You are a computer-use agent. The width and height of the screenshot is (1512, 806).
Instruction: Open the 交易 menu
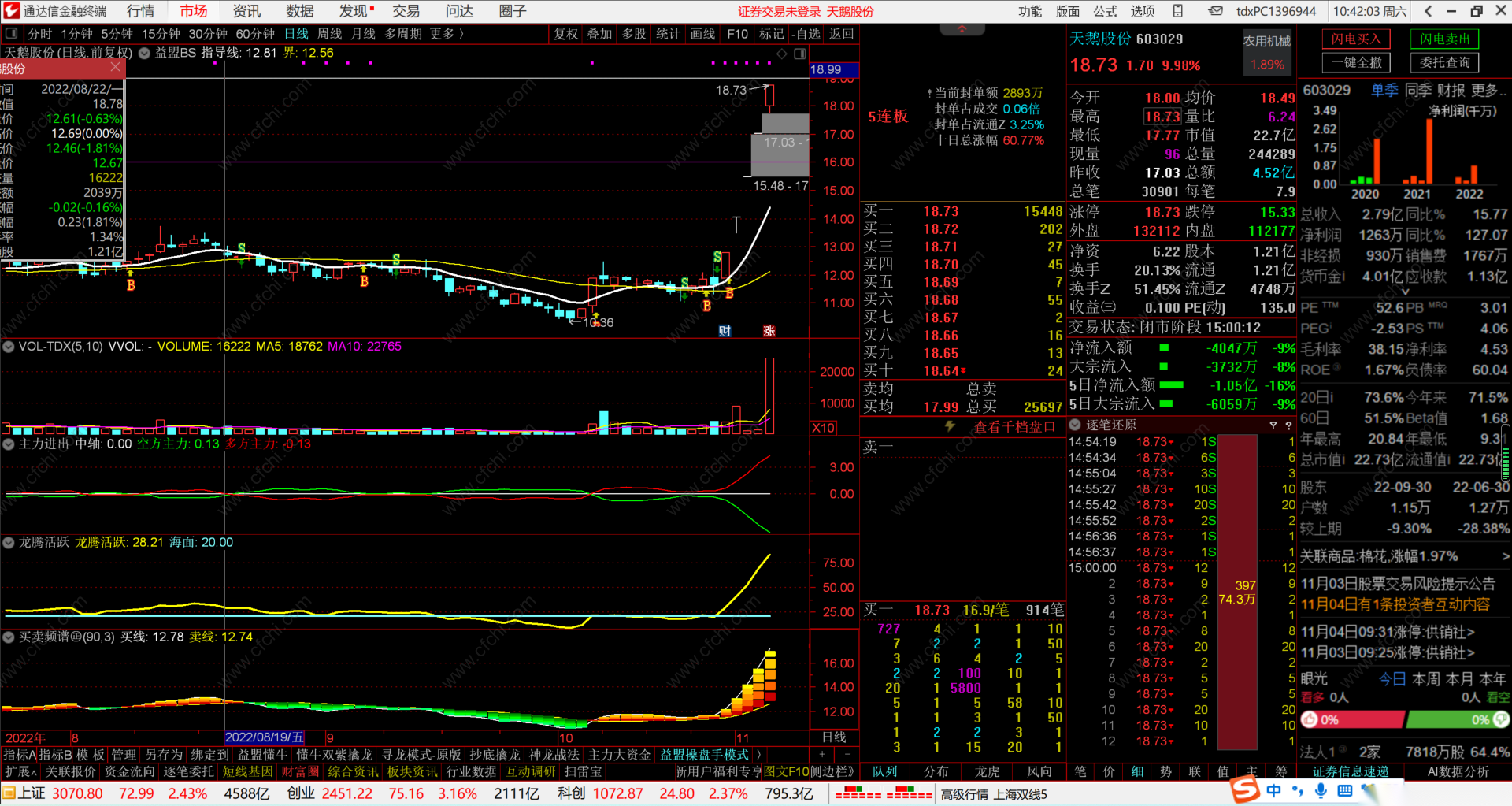406,11
